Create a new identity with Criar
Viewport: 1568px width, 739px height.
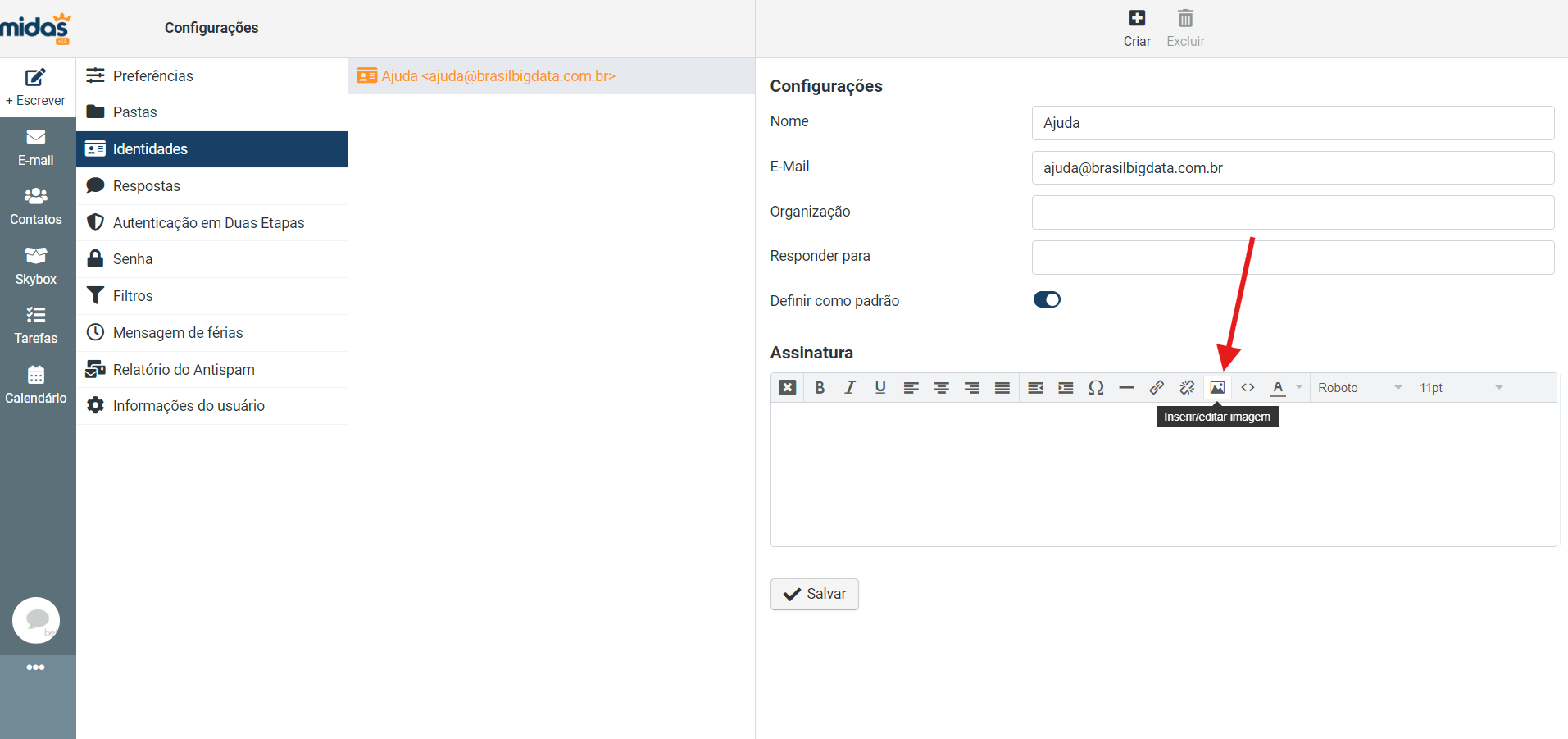click(1136, 28)
